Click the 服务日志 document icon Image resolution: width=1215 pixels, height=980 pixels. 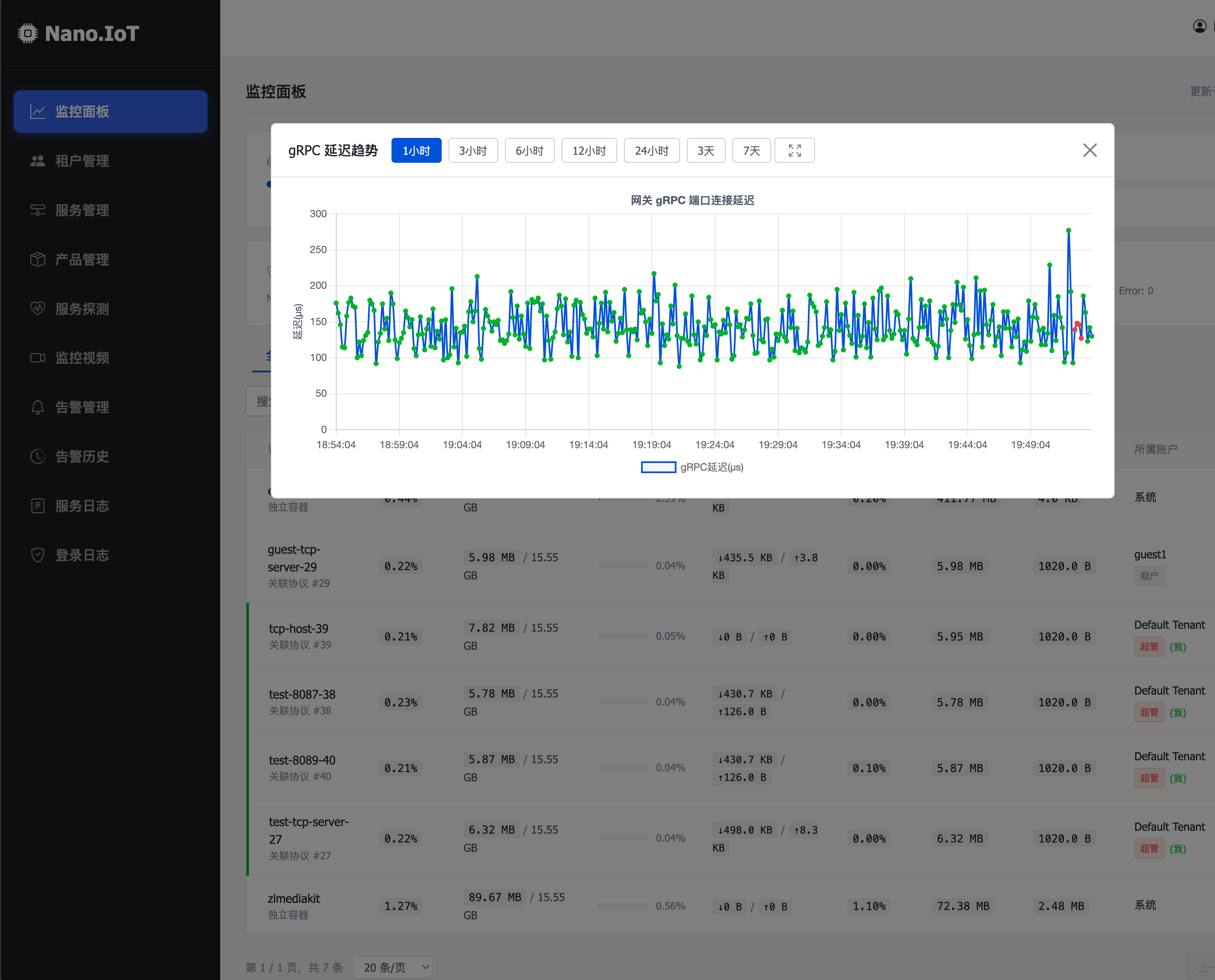coord(37,506)
